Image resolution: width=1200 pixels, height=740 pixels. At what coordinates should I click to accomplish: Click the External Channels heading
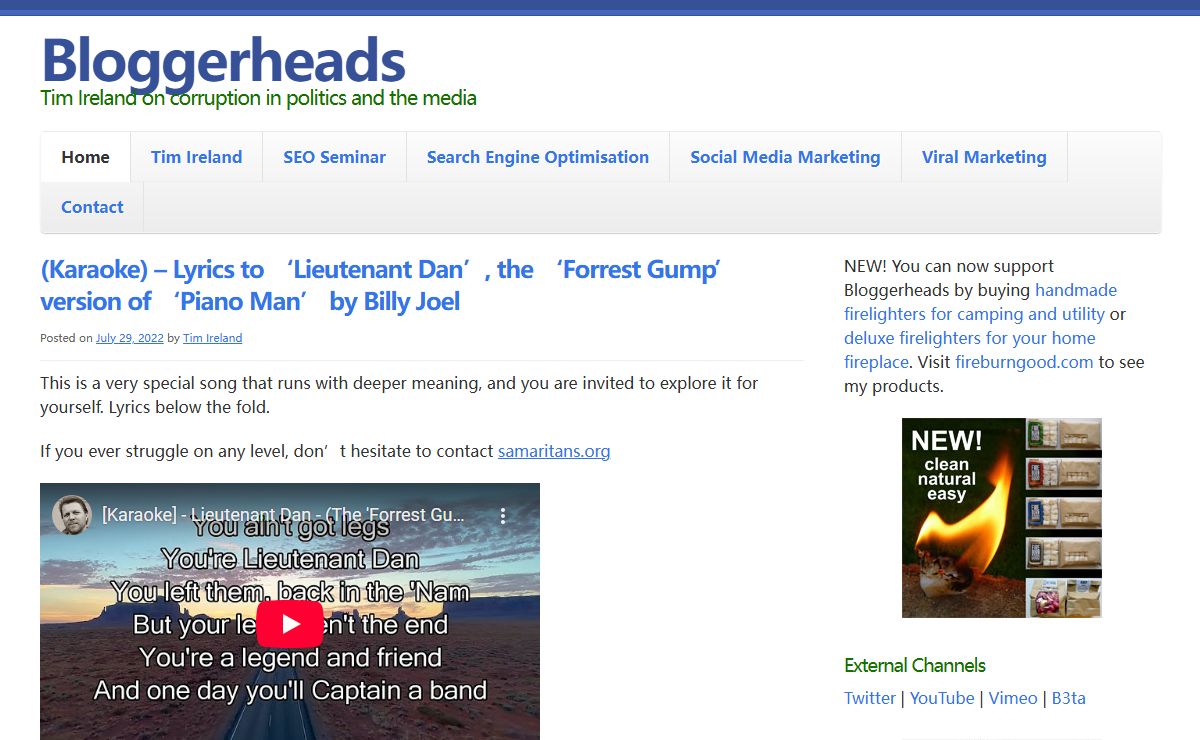[915, 665]
